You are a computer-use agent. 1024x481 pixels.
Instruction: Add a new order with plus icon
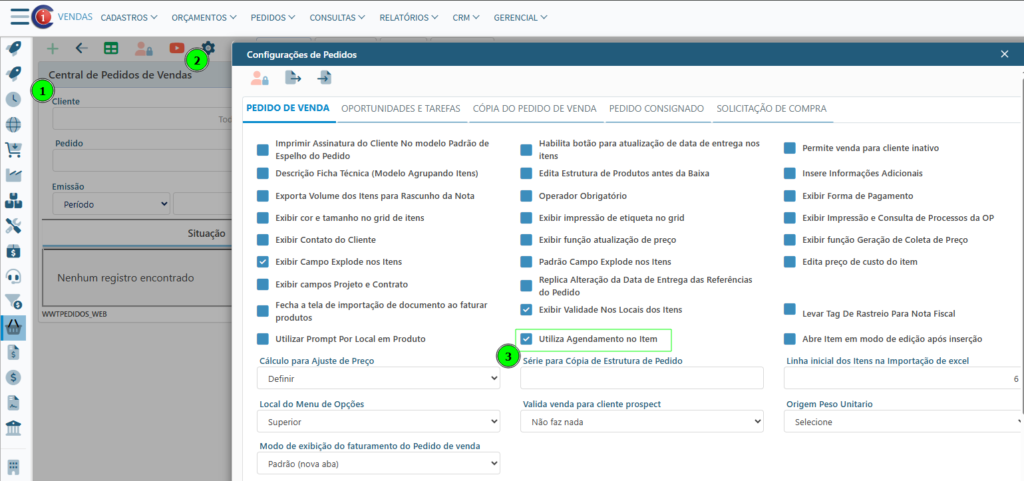53,48
